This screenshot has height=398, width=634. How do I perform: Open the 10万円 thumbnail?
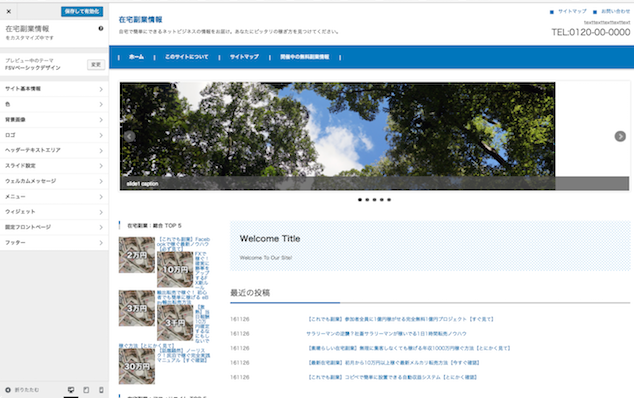(x=175, y=269)
